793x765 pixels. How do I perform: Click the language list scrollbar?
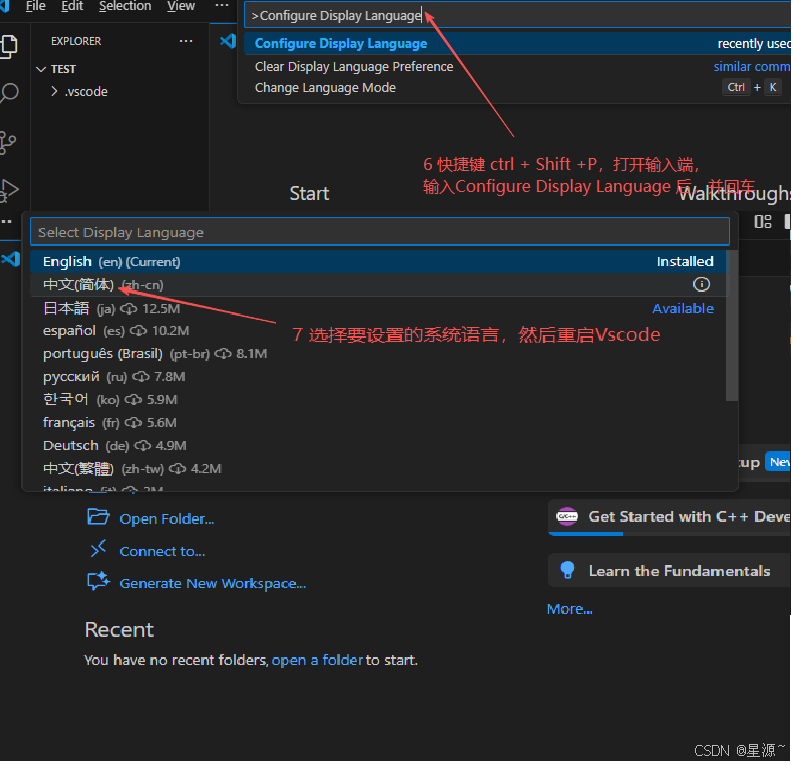731,326
